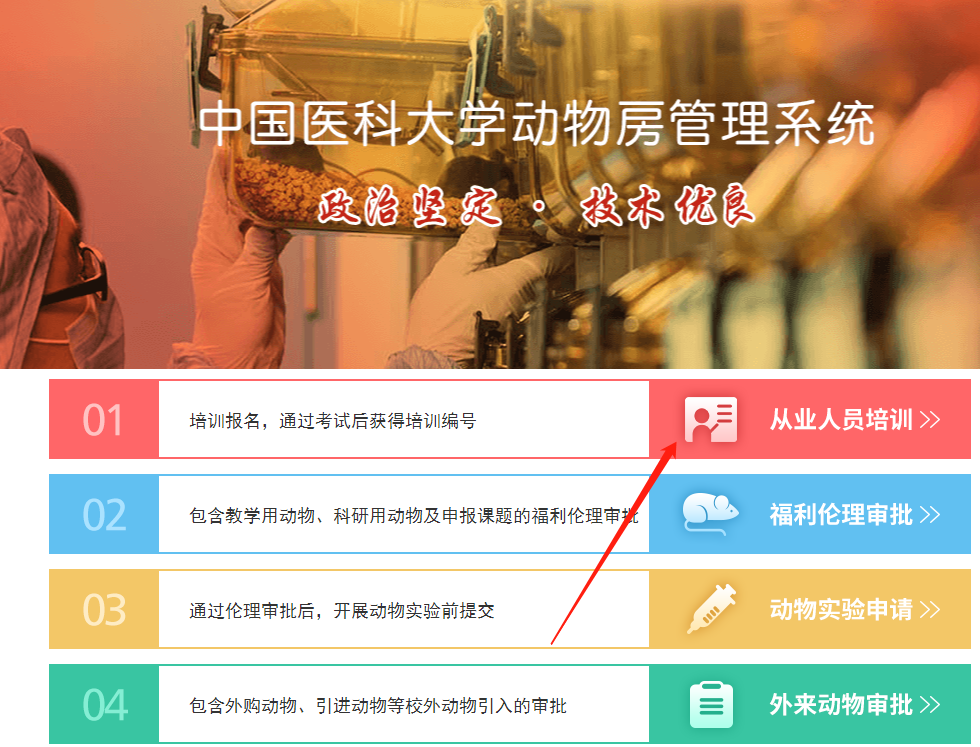Click the double chevron after 动物实验申请

click(930, 609)
